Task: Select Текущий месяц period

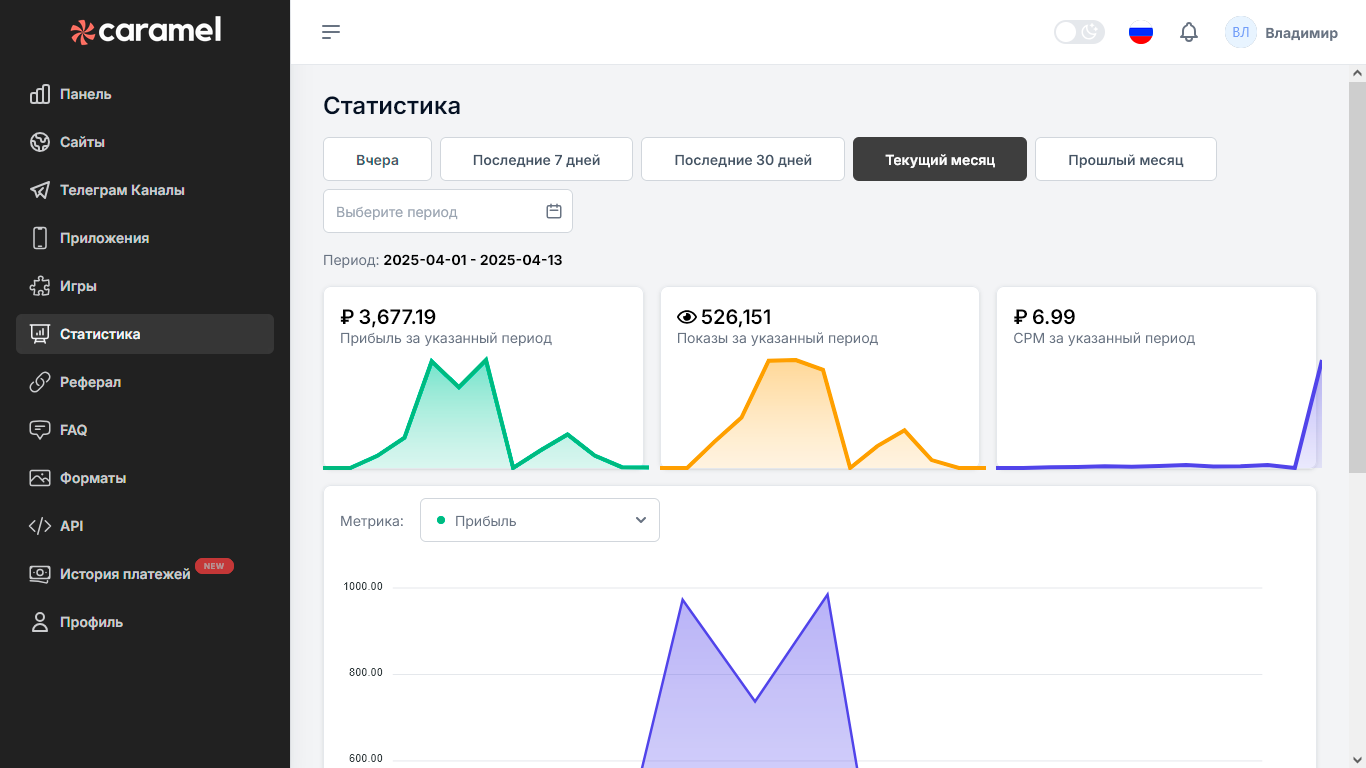Action: point(940,159)
